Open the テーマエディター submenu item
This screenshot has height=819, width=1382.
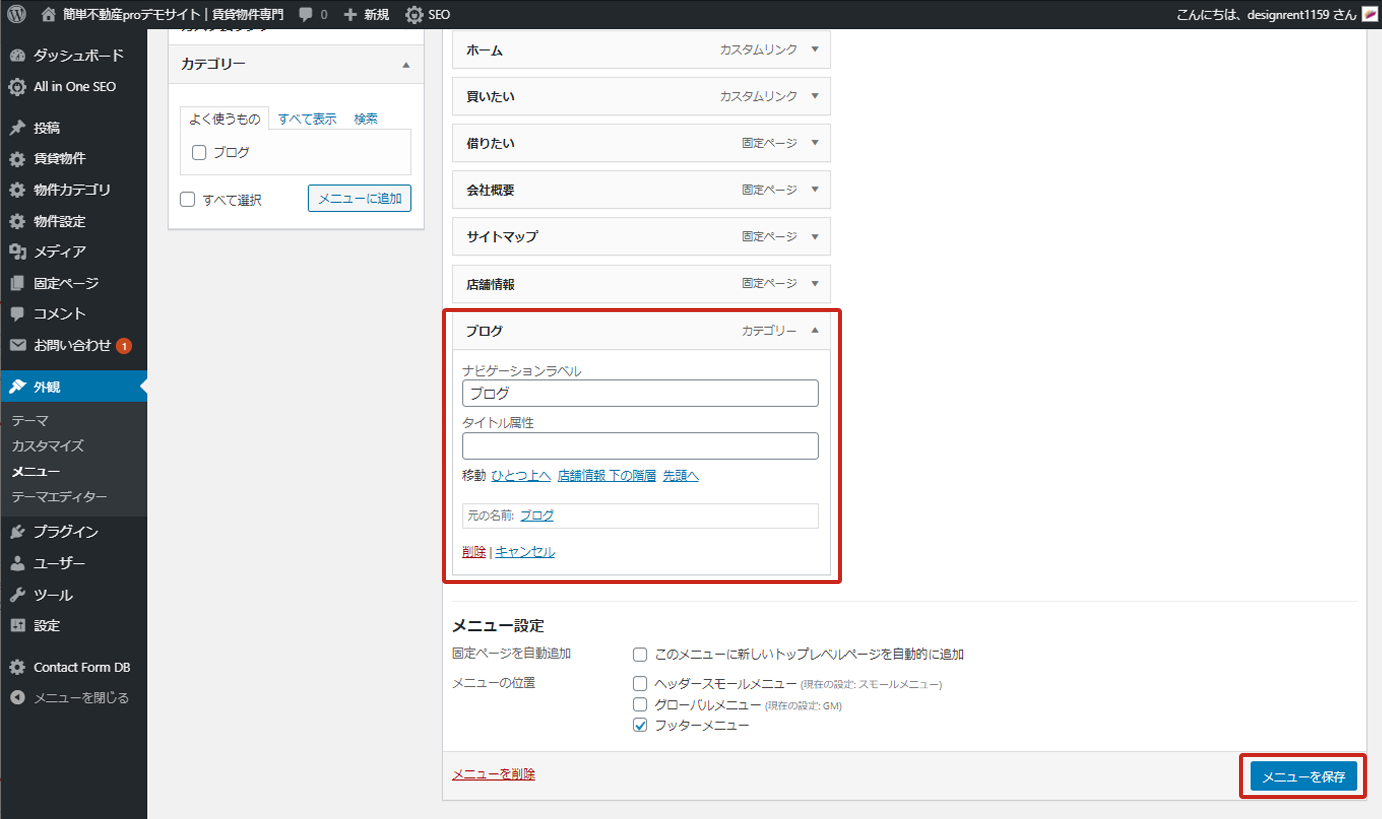[x=59, y=497]
